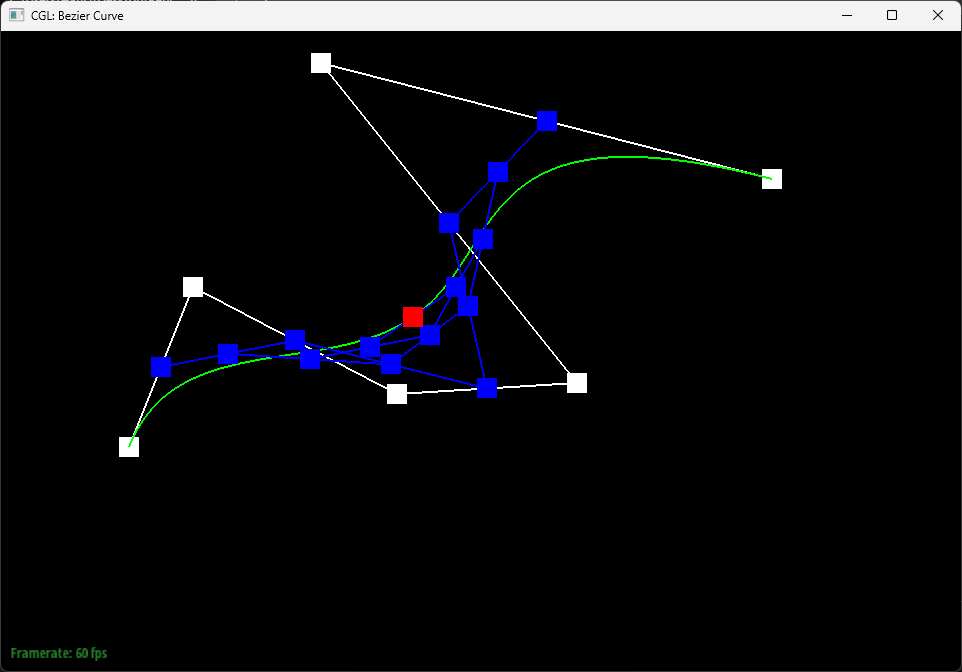The image size is (962, 672).
Task: Click blue square between top and right control points
Action: pyautogui.click(x=547, y=121)
